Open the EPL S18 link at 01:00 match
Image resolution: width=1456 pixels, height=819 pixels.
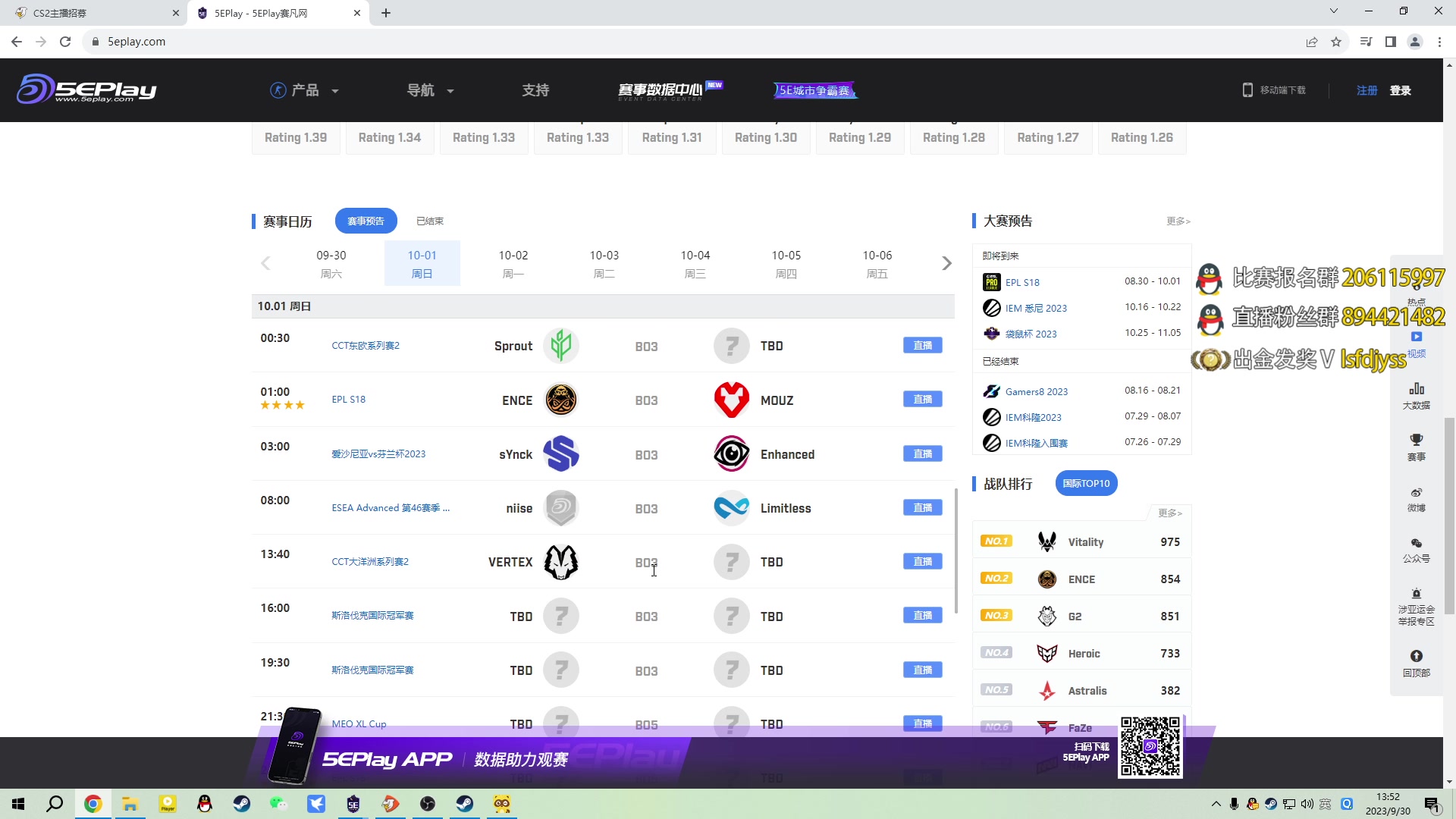pos(348,399)
